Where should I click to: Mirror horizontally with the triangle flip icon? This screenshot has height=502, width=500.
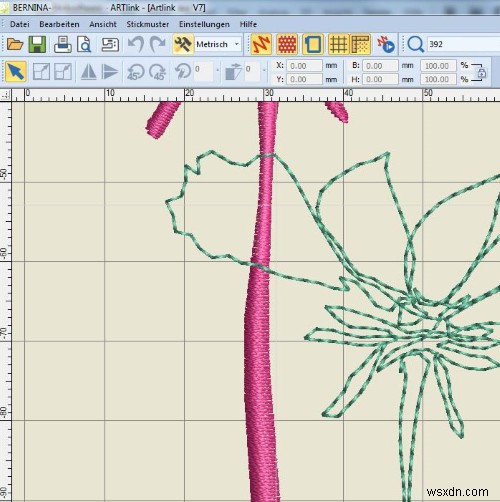(89, 72)
